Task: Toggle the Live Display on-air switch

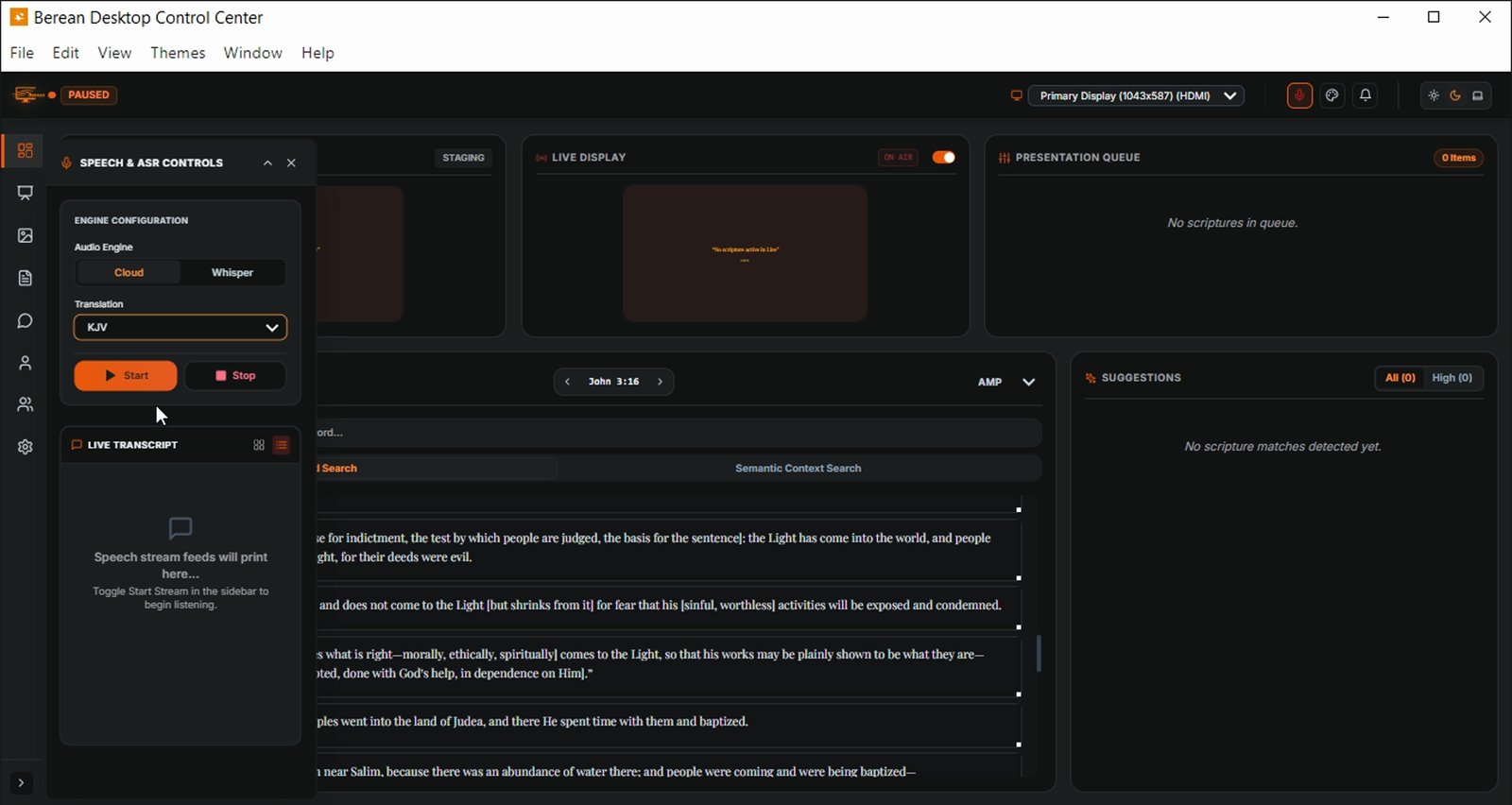Action: tap(943, 157)
